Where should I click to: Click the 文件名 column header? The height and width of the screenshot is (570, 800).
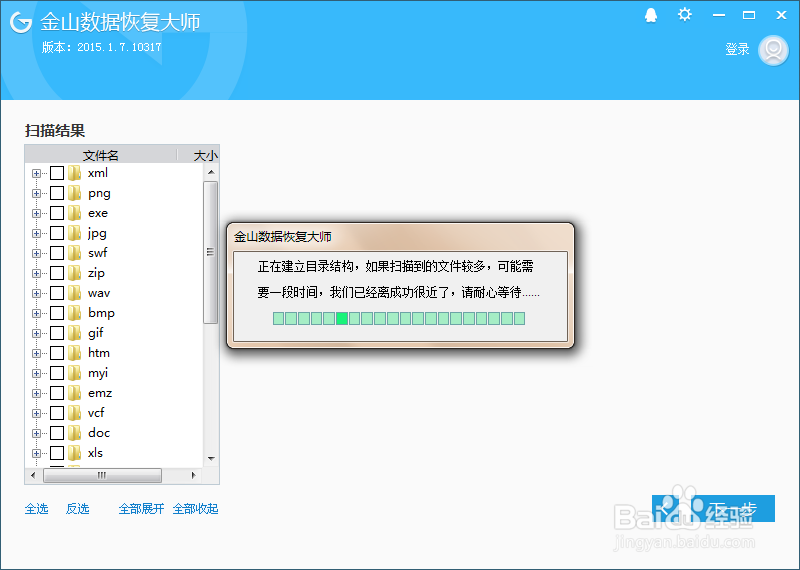click(101, 155)
